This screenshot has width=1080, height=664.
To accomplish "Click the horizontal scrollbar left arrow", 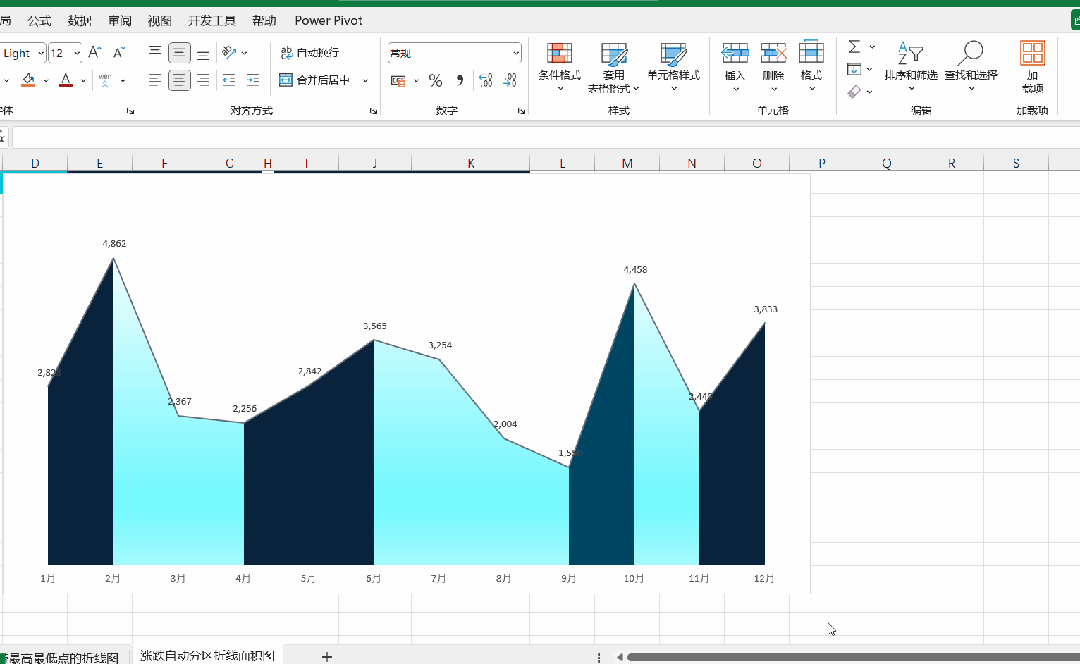I will click(620, 657).
